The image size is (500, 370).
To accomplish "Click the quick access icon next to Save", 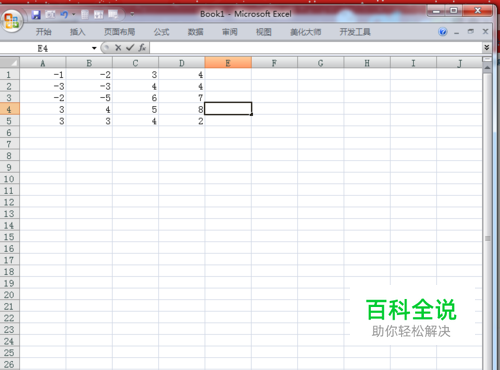I will click(50, 15).
